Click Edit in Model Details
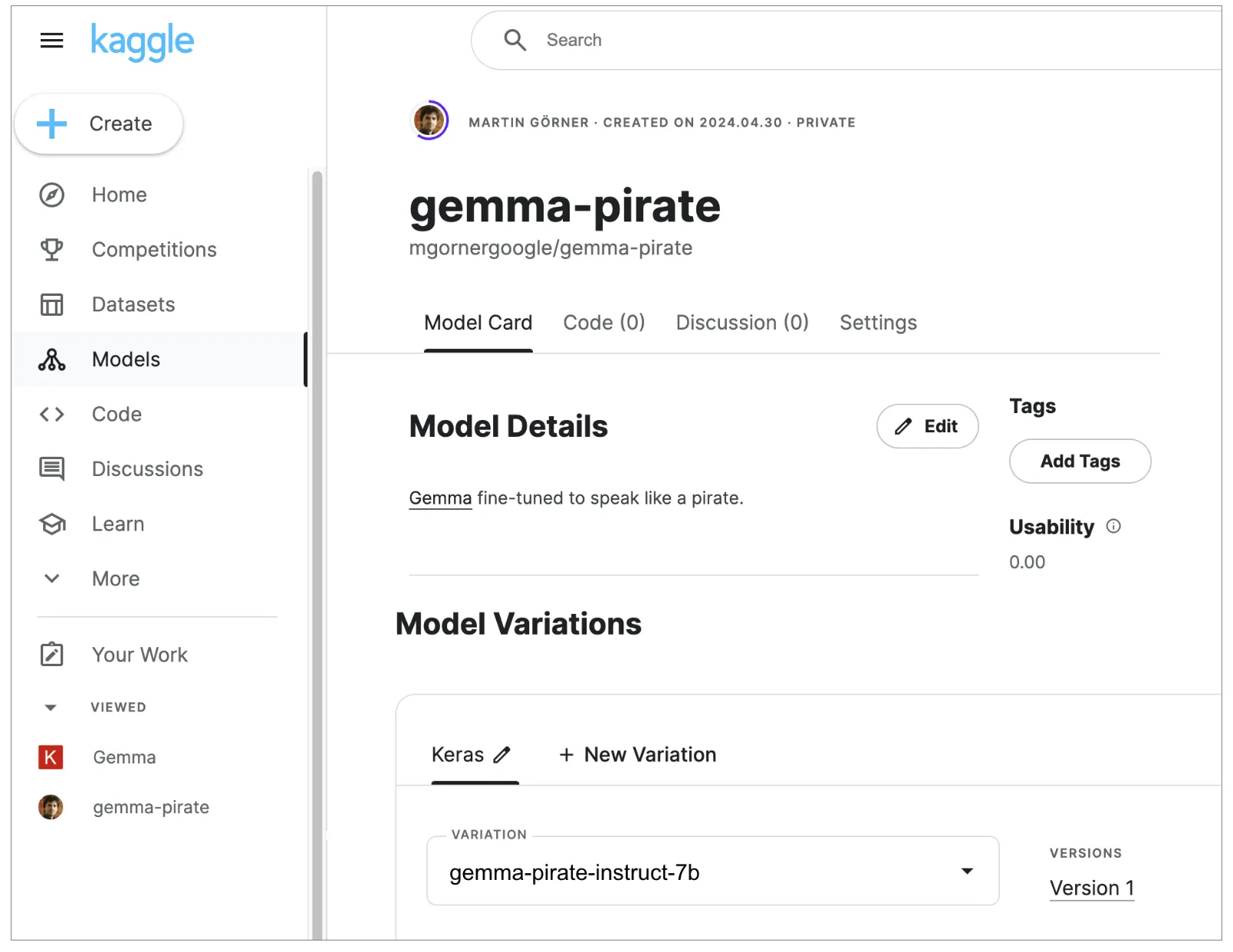Image resolution: width=1233 pixels, height=952 pixels. click(927, 426)
